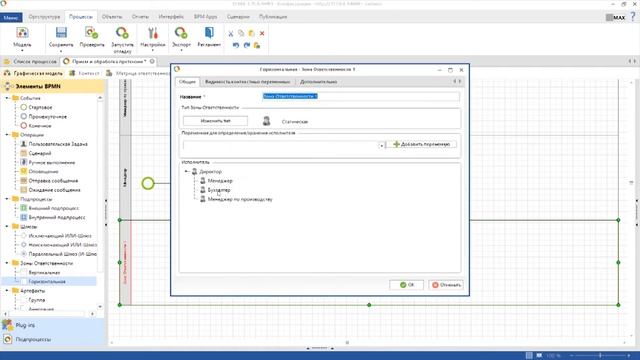
Task: Switch to the Список процессов tab
Action: (x=30, y=62)
